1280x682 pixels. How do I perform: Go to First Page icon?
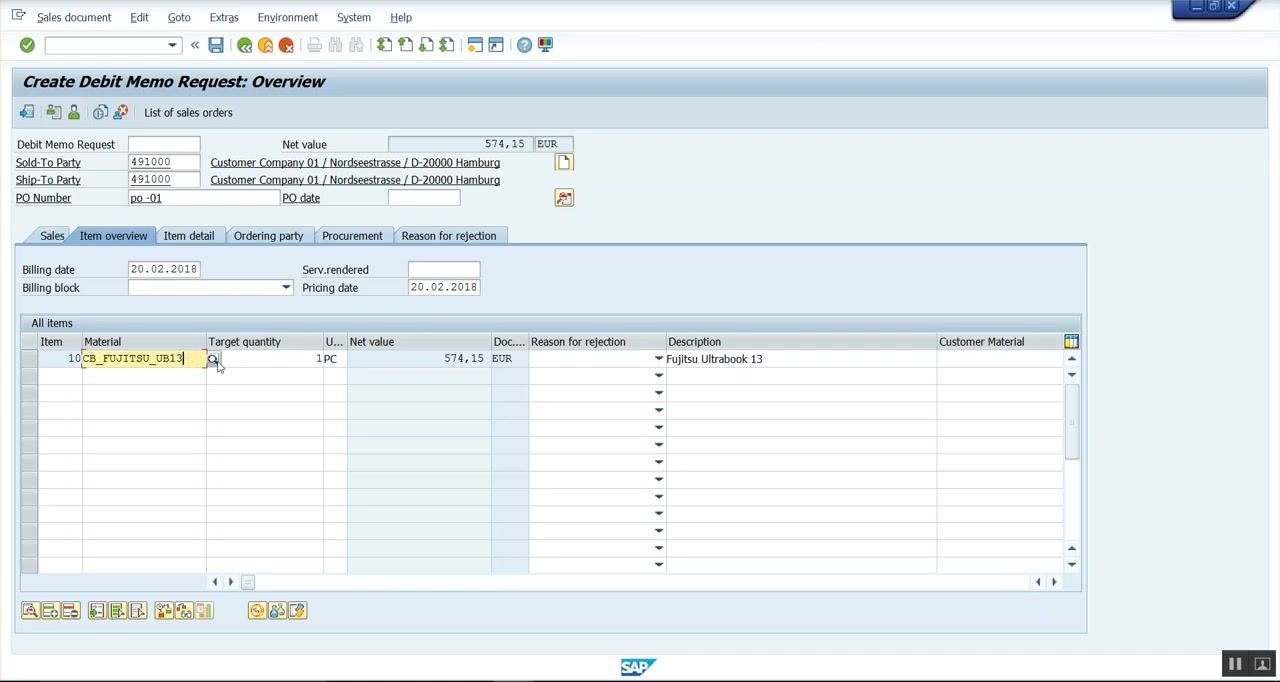384,45
